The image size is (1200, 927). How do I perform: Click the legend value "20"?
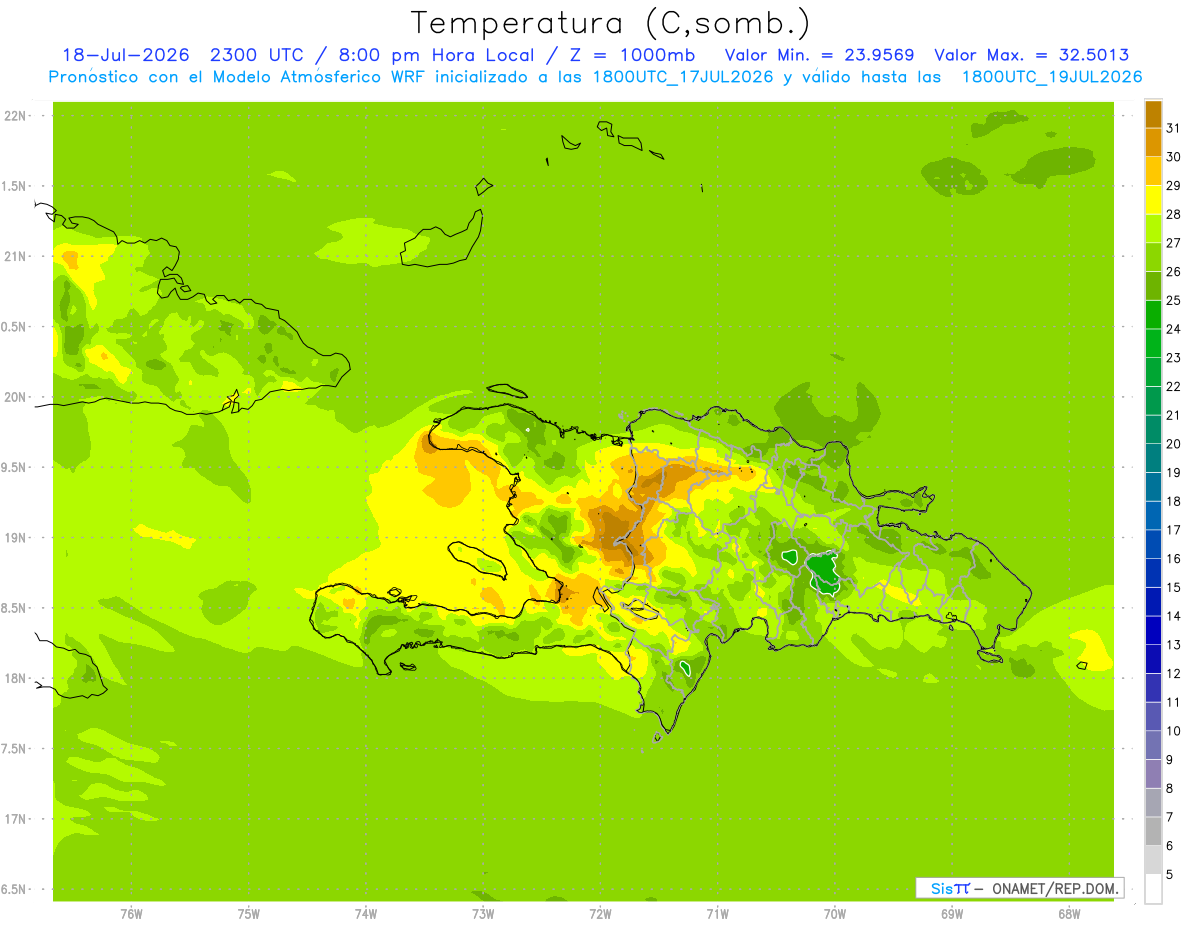(1173, 444)
